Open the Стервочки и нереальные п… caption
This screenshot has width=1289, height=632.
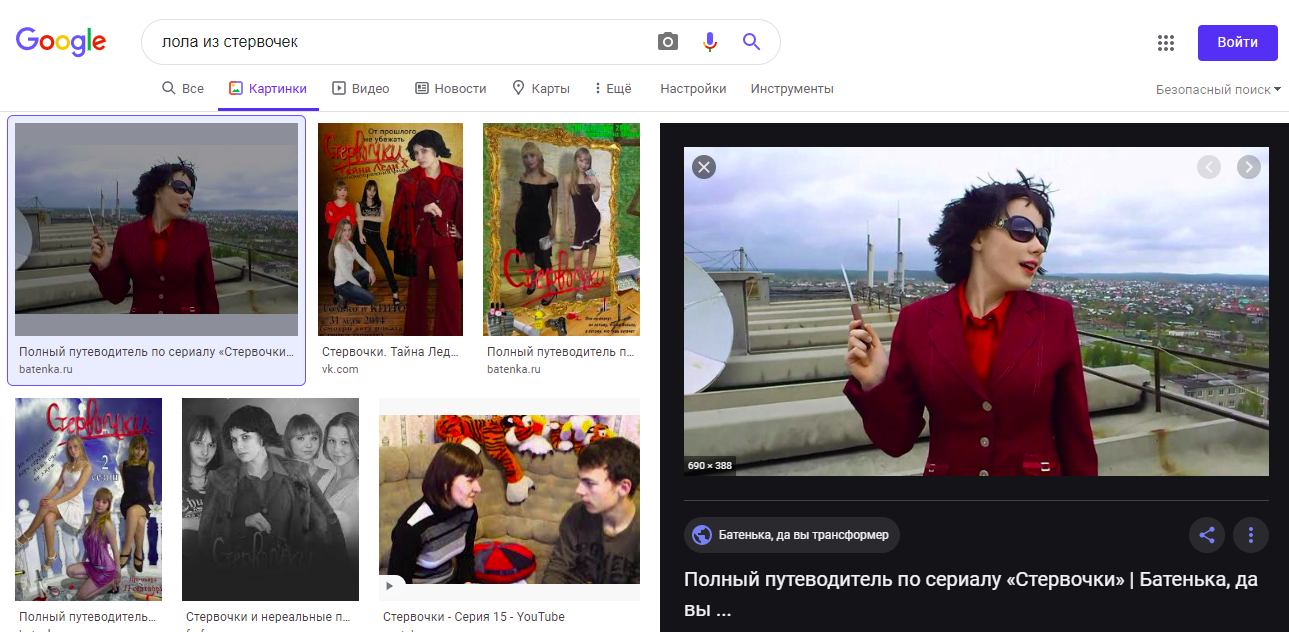(267, 617)
